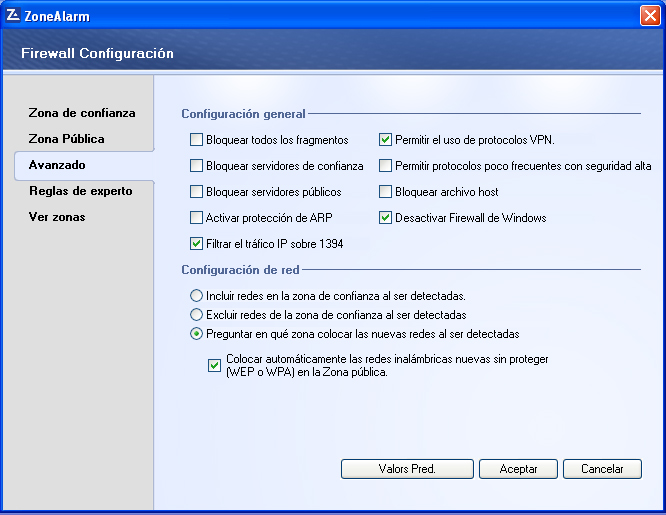The width and height of the screenshot is (666, 515).
Task: Uncheck Desactivar Firewall de Windows
Action: pos(385,218)
